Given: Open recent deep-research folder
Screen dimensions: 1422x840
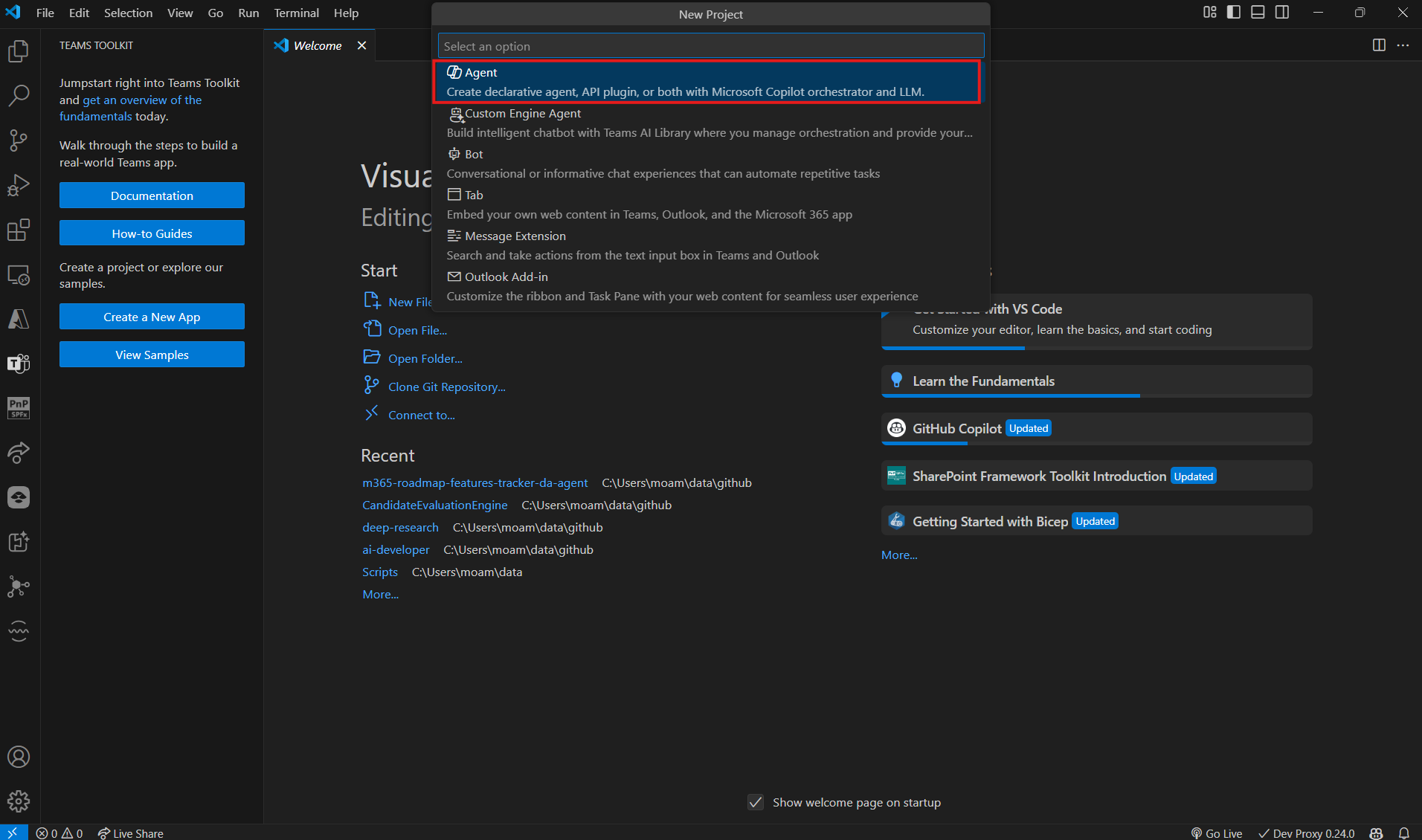Looking at the screenshot, I should [400, 527].
